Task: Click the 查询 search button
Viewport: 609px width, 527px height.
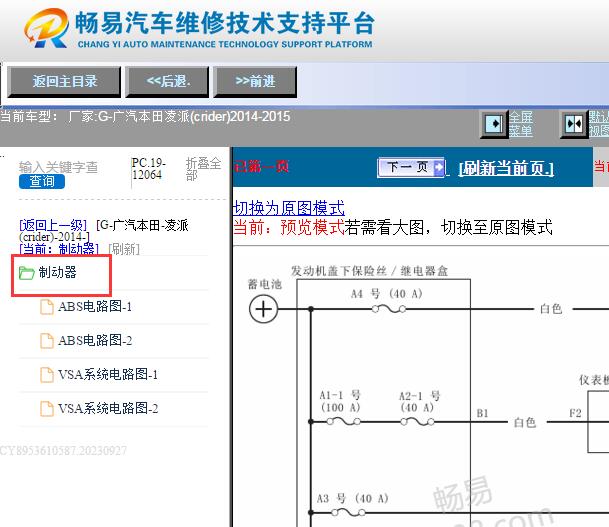Action: coord(42,181)
